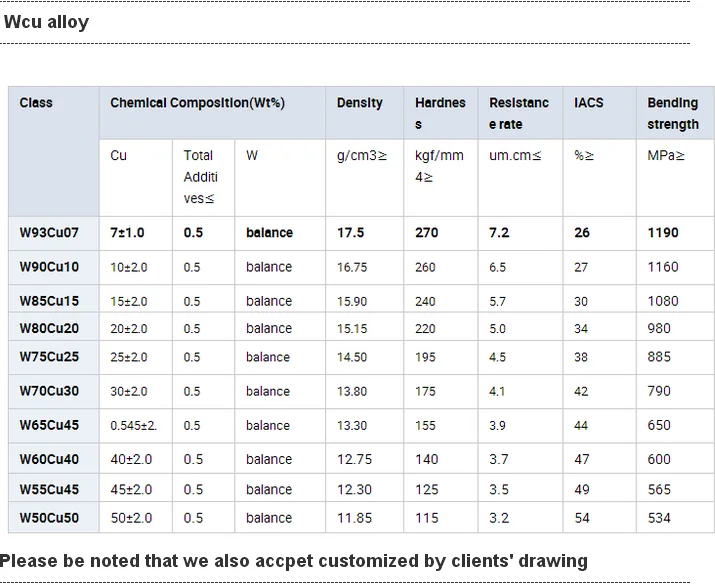Click the W70Cu30 row label
This screenshot has height=585, width=715.
[49, 392]
